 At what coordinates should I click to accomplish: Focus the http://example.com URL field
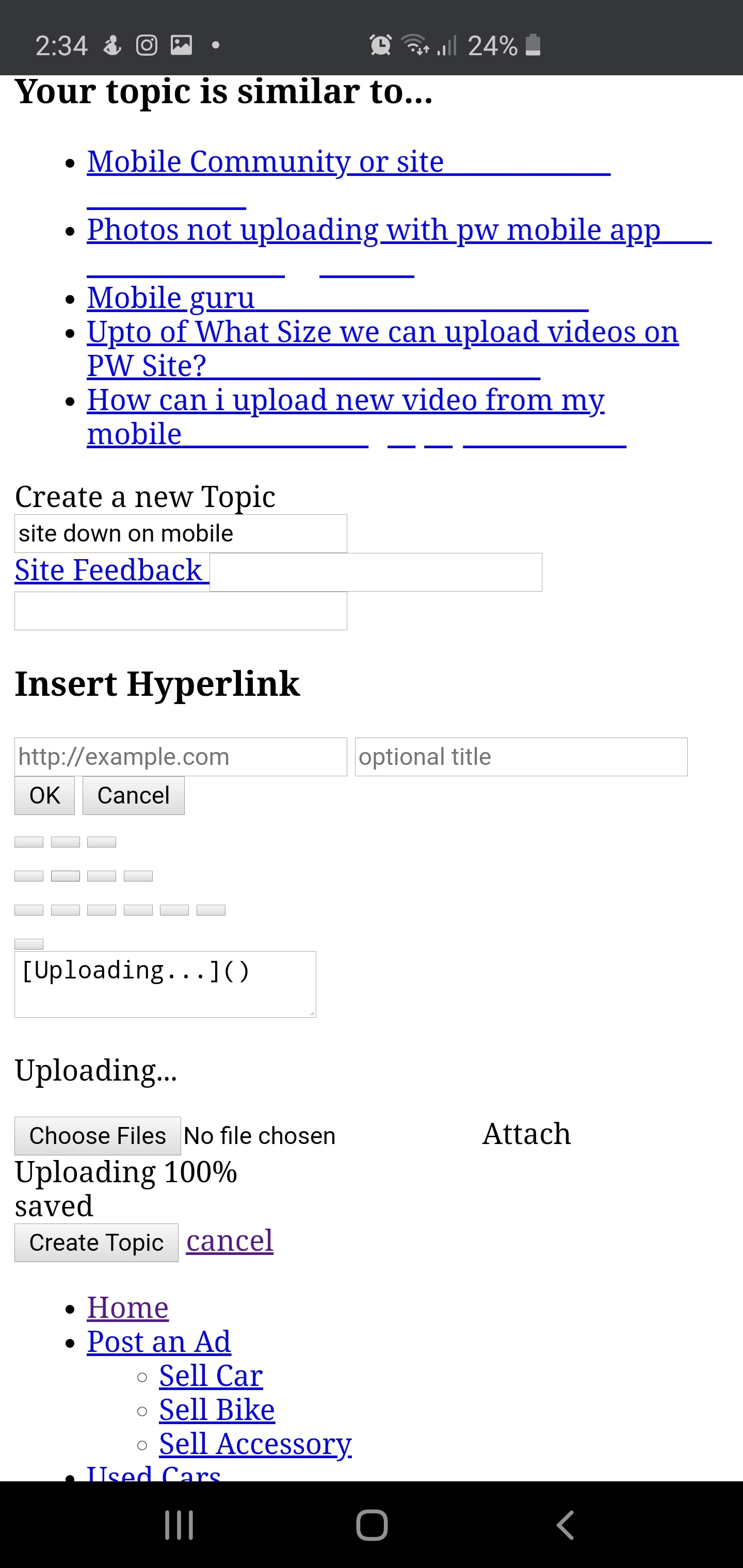(181, 757)
